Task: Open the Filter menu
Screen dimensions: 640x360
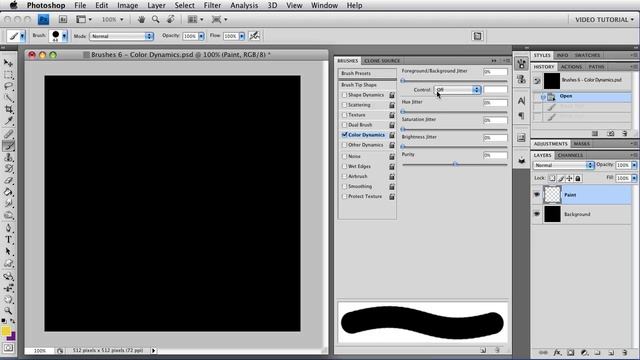Action: tap(212, 5)
